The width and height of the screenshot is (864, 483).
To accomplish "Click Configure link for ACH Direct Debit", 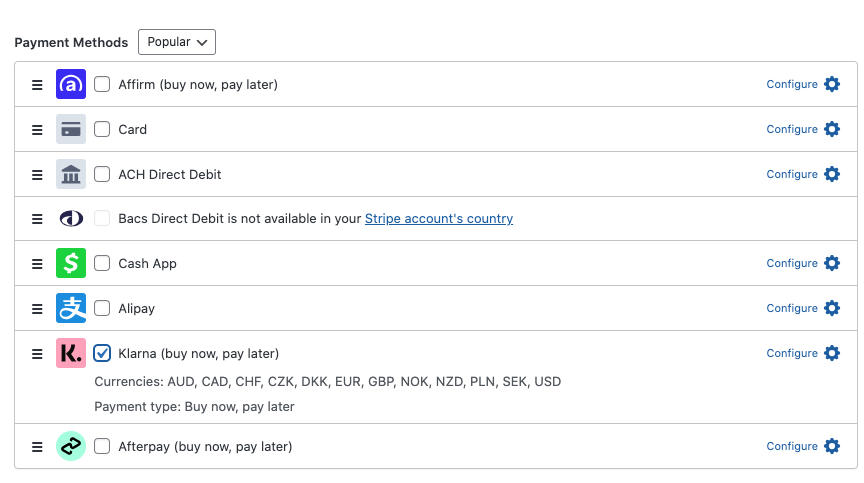I will point(792,175).
